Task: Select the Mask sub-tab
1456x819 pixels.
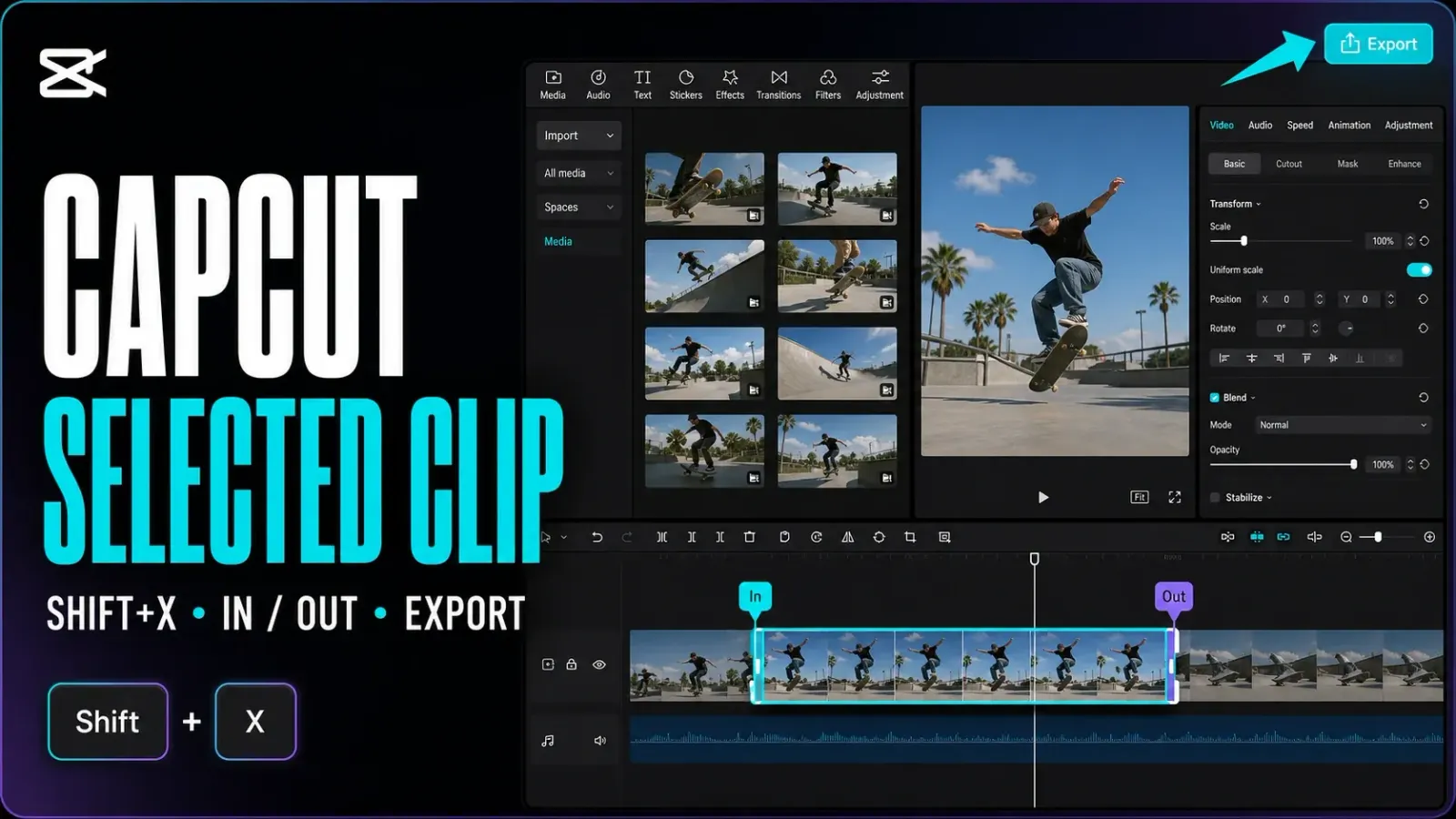Action: [1348, 164]
